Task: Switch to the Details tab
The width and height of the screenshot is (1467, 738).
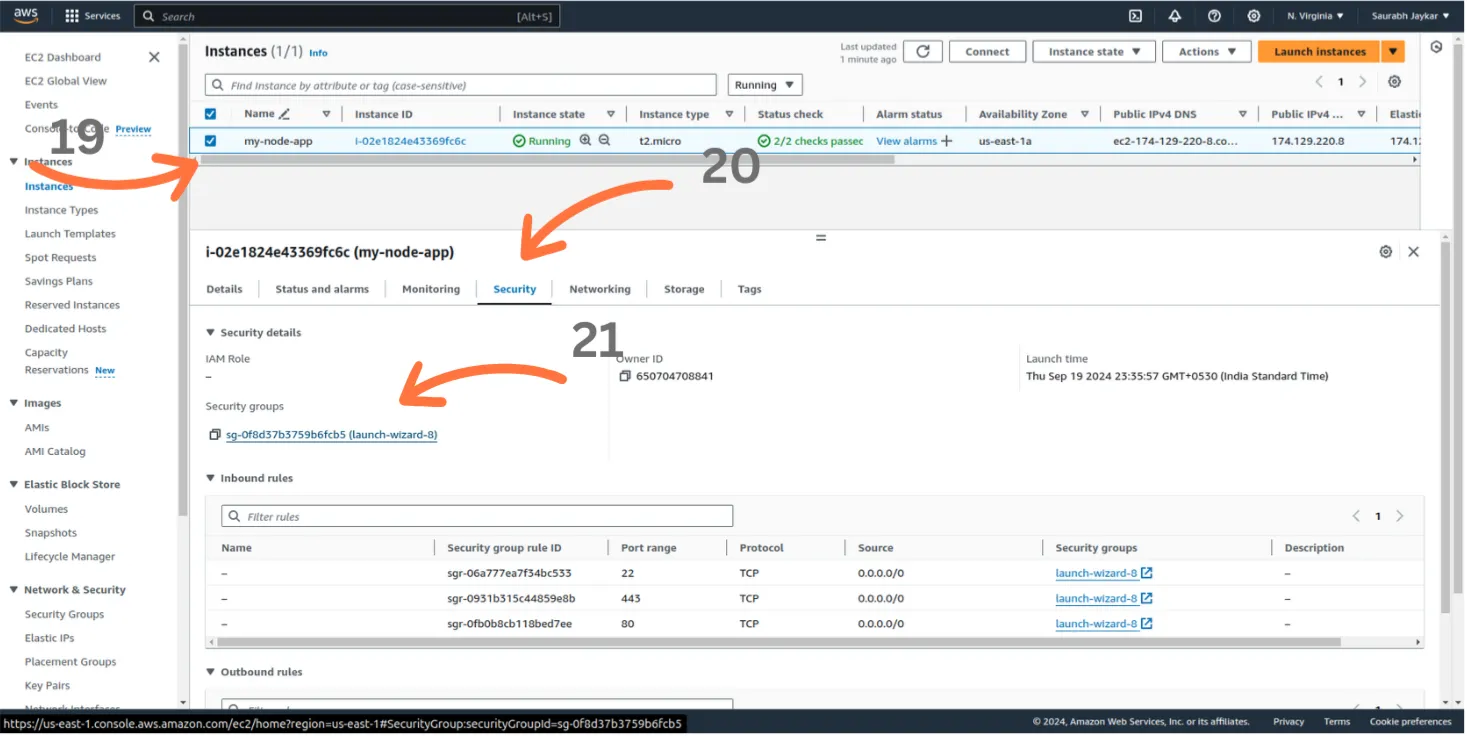Action: tap(224, 289)
